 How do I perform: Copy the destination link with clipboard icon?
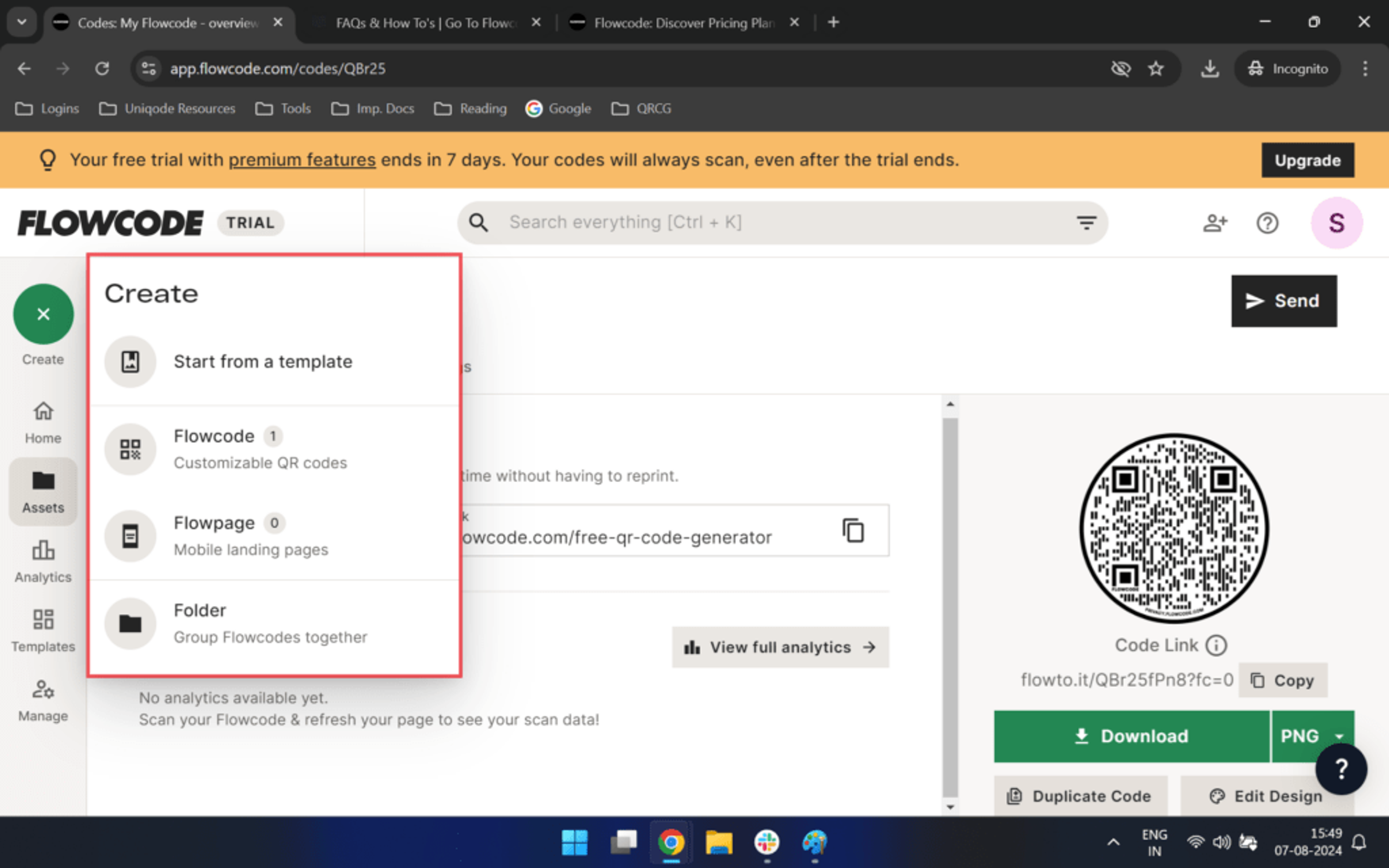(853, 530)
